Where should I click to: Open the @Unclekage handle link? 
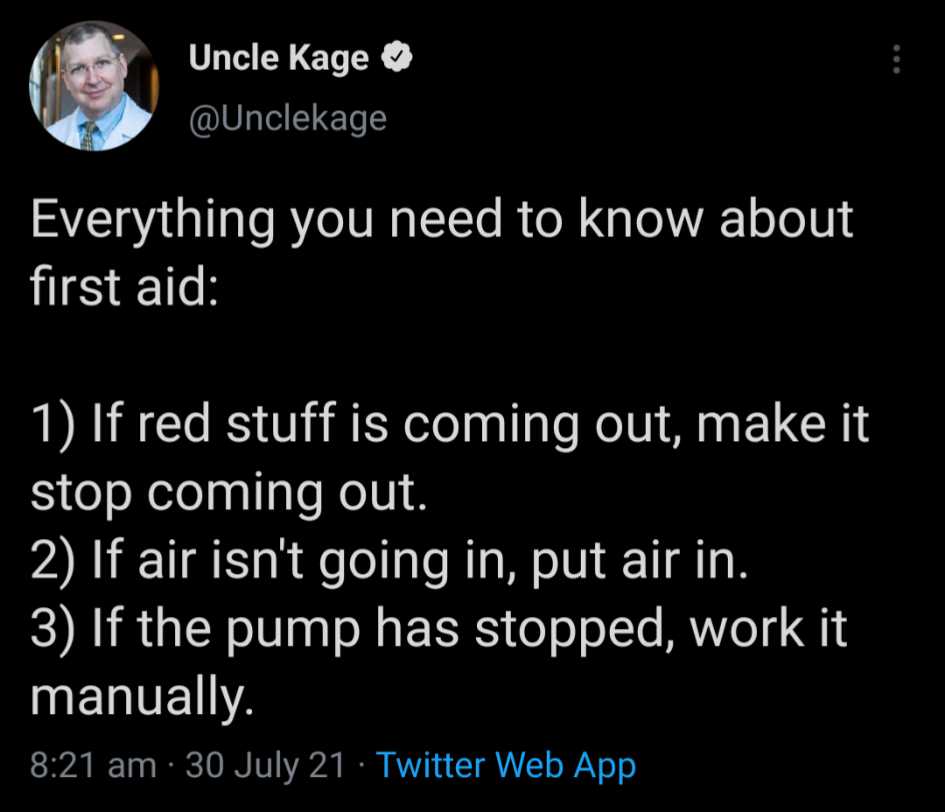[287, 118]
